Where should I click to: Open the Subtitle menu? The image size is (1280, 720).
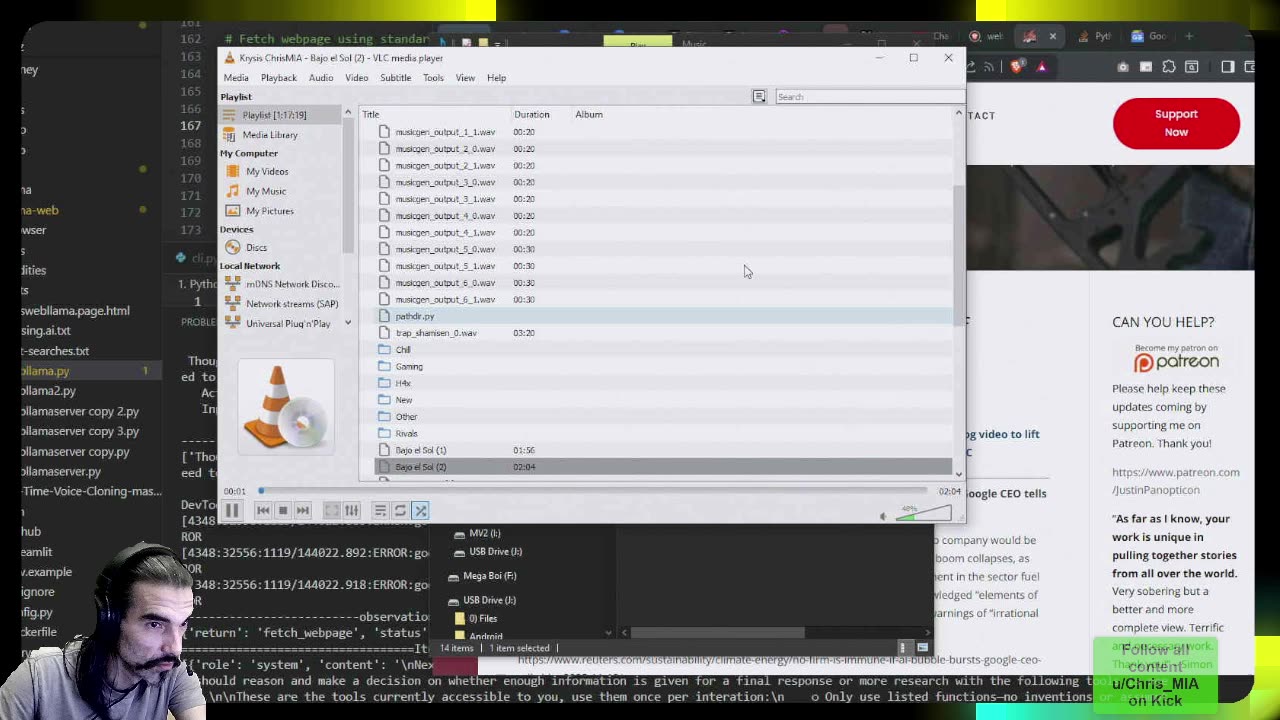[395, 78]
